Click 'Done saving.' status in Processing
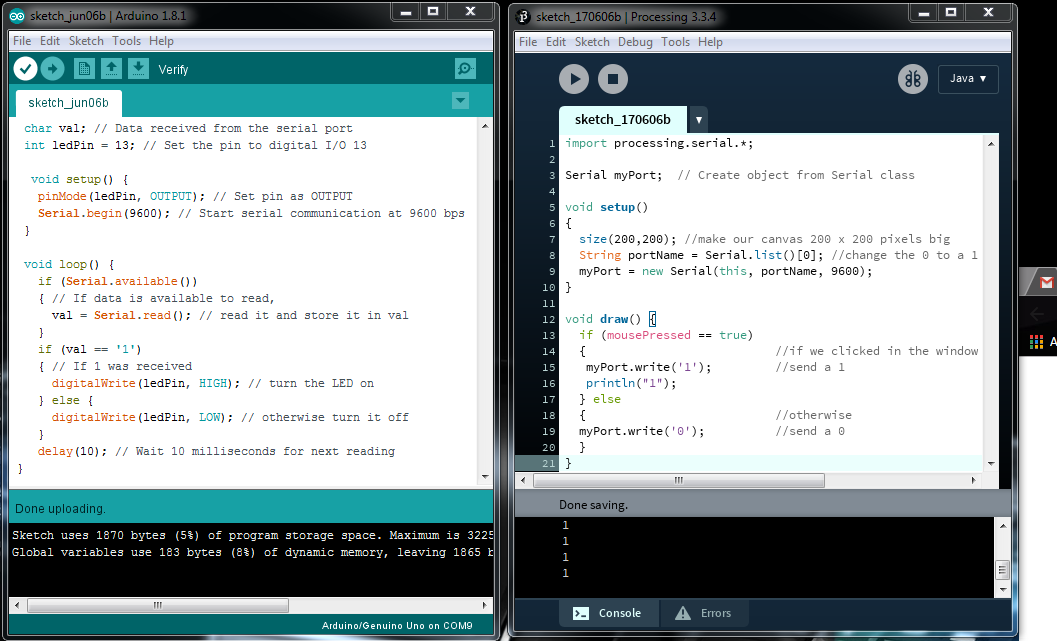The height and width of the screenshot is (641, 1057). click(593, 505)
